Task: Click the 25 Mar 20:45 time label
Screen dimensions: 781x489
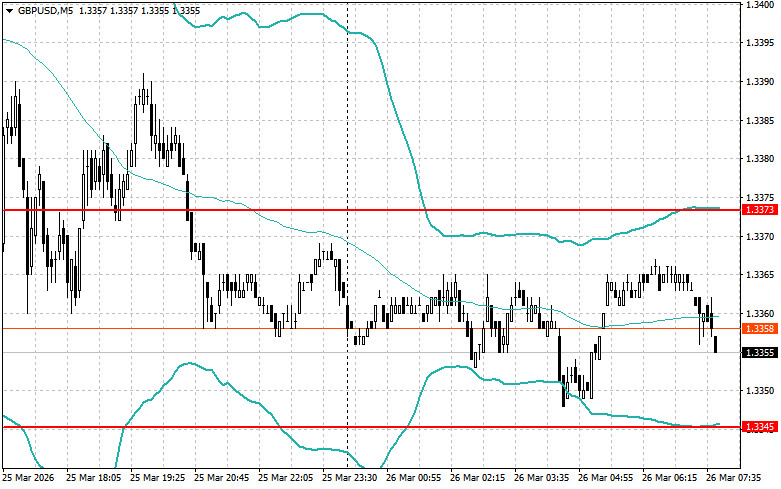Action: coord(222,478)
